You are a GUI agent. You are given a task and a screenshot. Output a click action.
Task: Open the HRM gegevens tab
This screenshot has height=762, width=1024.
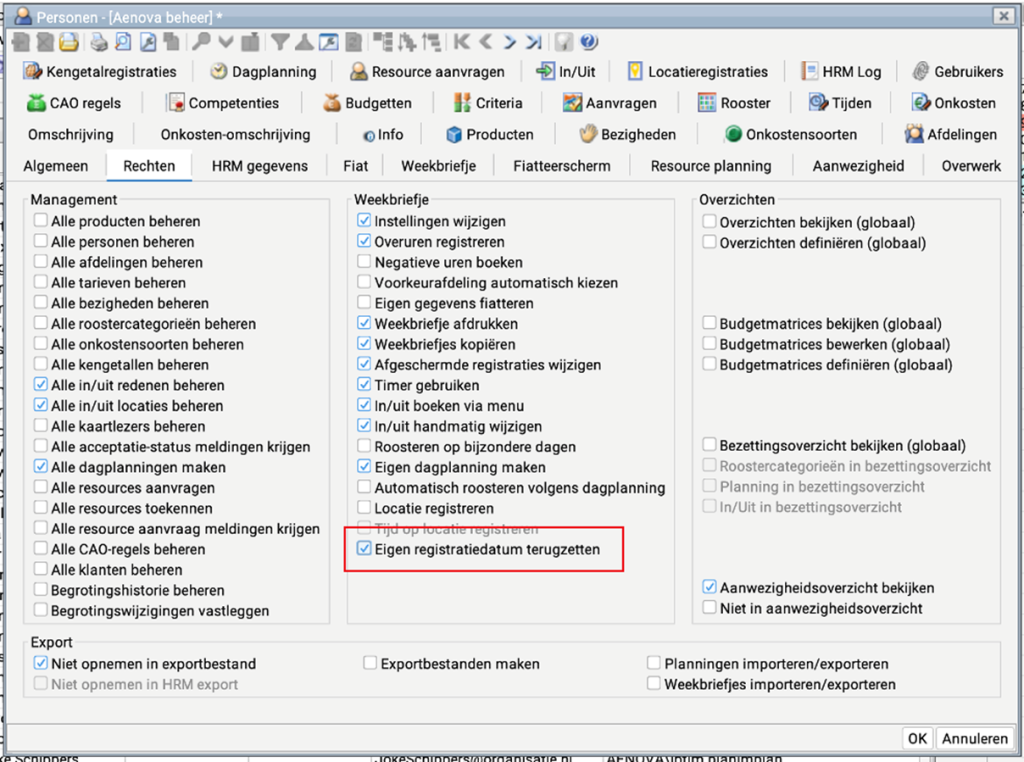coord(259,166)
